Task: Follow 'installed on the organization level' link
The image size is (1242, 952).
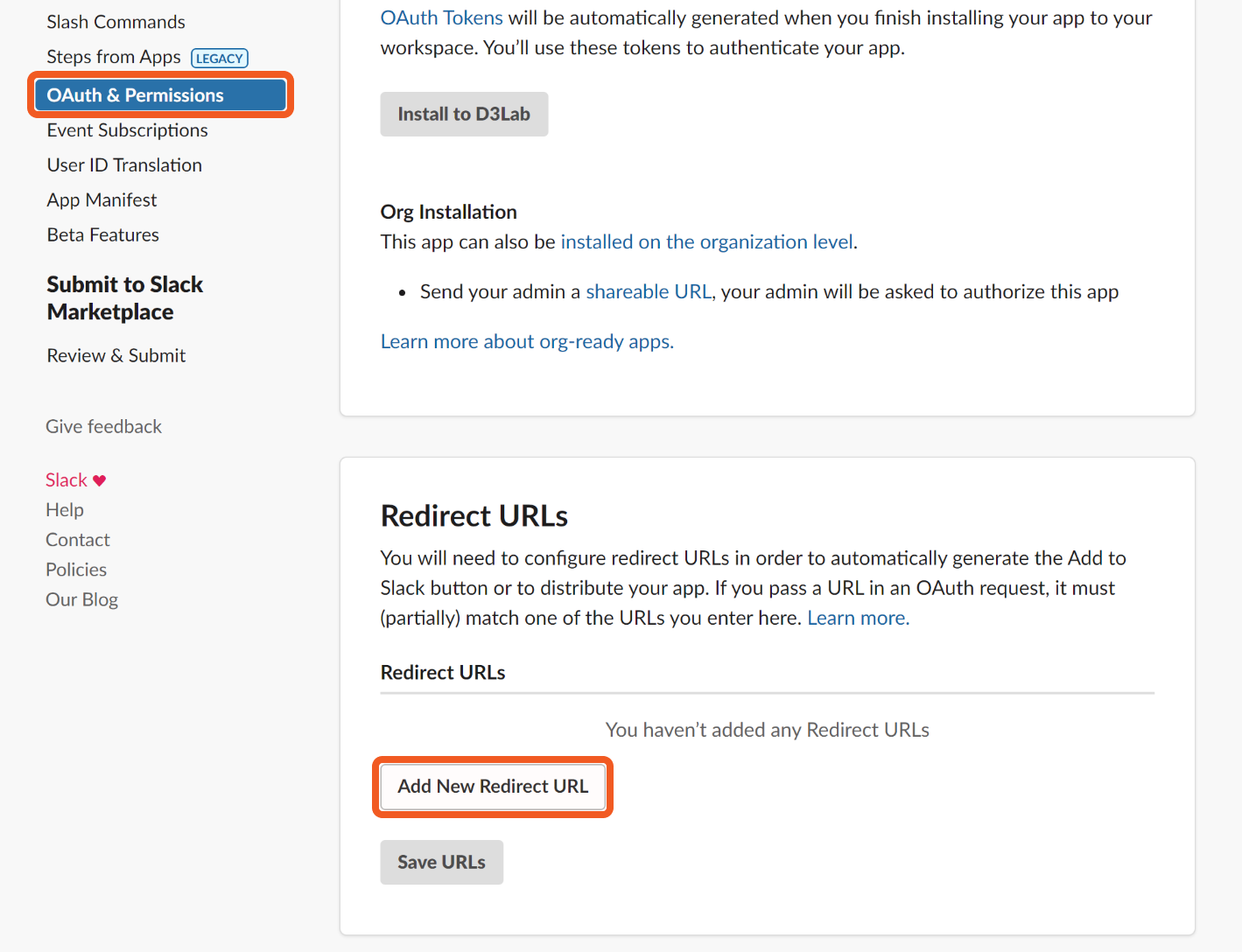Action: [706, 242]
